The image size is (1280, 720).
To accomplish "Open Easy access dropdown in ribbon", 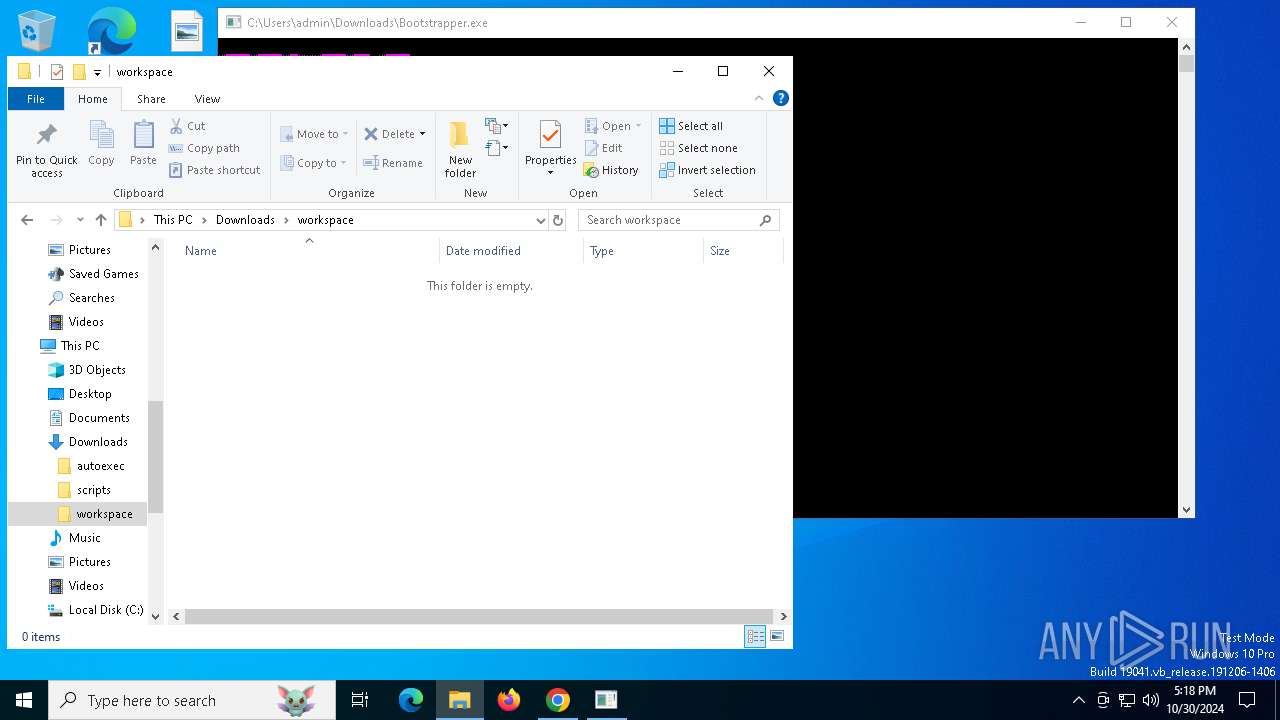I will point(497,148).
